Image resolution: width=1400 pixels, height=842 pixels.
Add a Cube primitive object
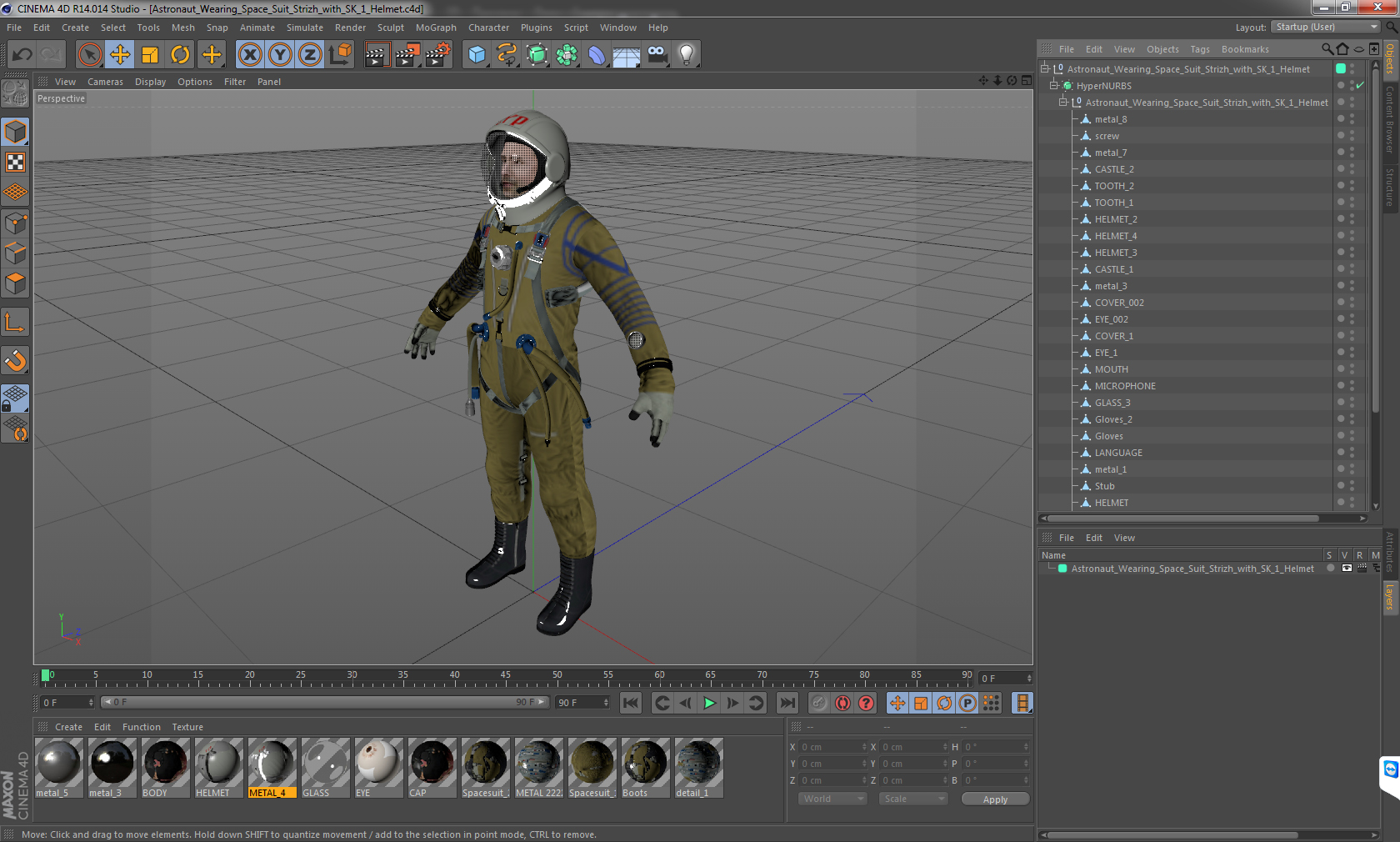pyautogui.click(x=477, y=55)
